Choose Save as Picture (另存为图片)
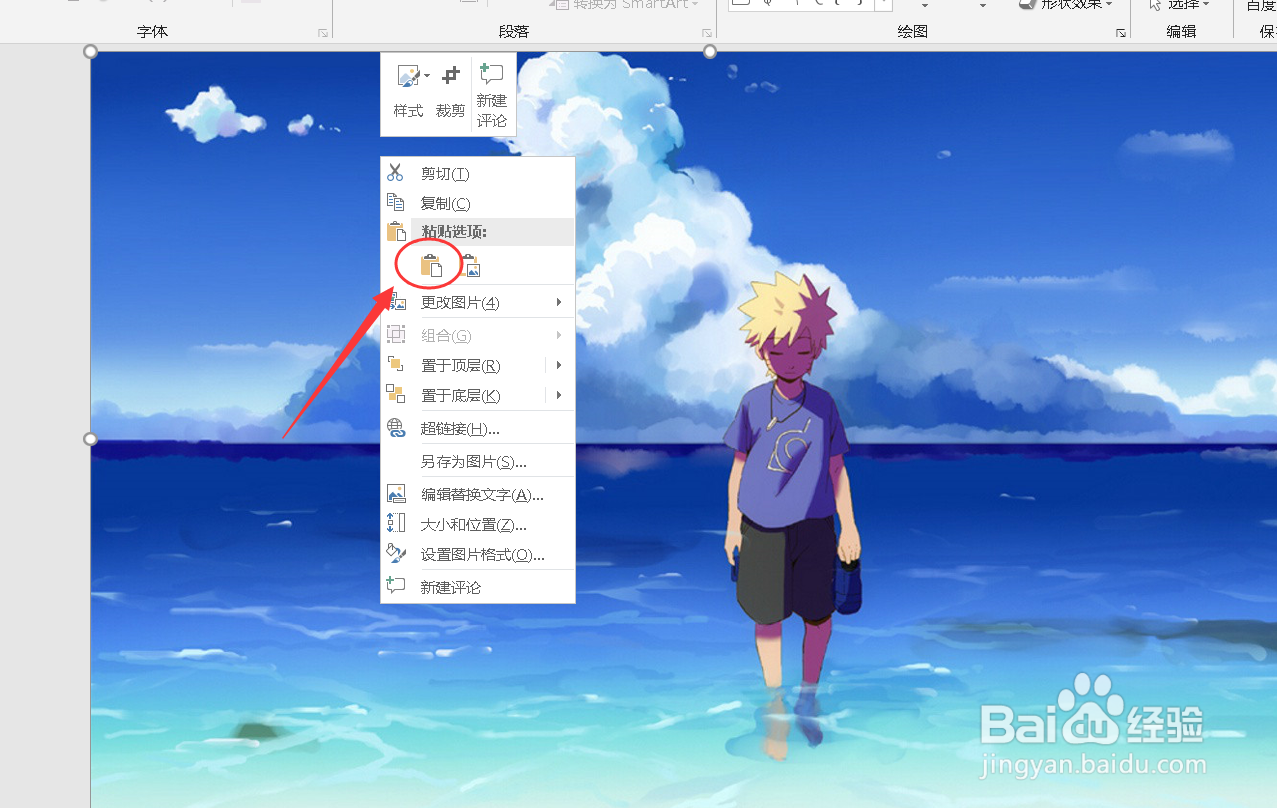This screenshot has height=808, width=1277. (477, 462)
